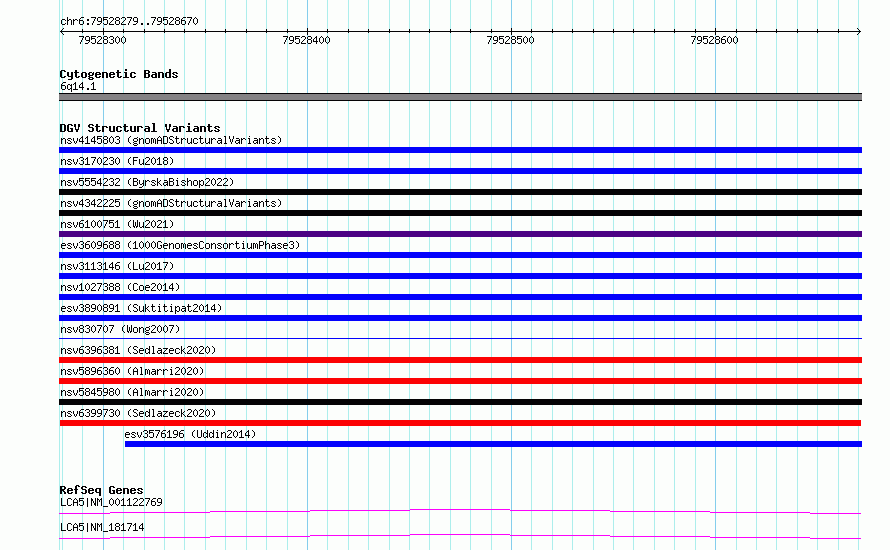Click ruler position 79528500
The width and height of the screenshot is (890, 550).
point(511,40)
